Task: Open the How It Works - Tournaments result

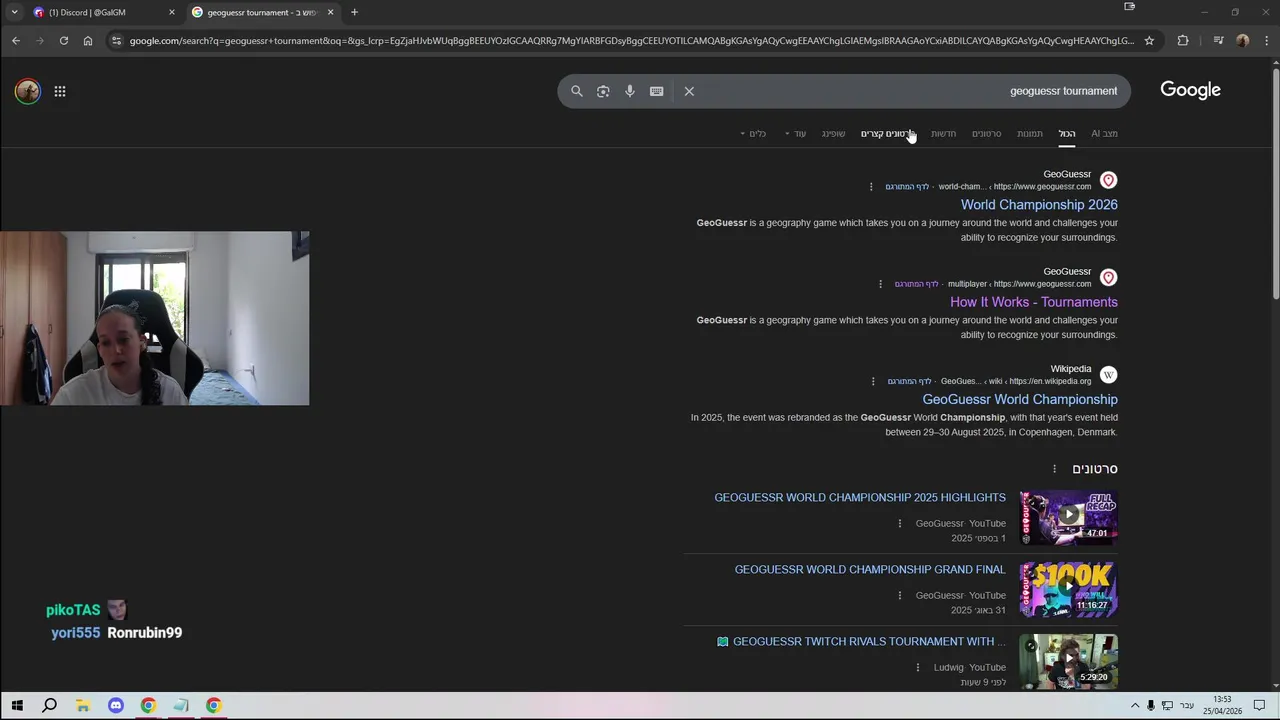Action: [x=1034, y=302]
